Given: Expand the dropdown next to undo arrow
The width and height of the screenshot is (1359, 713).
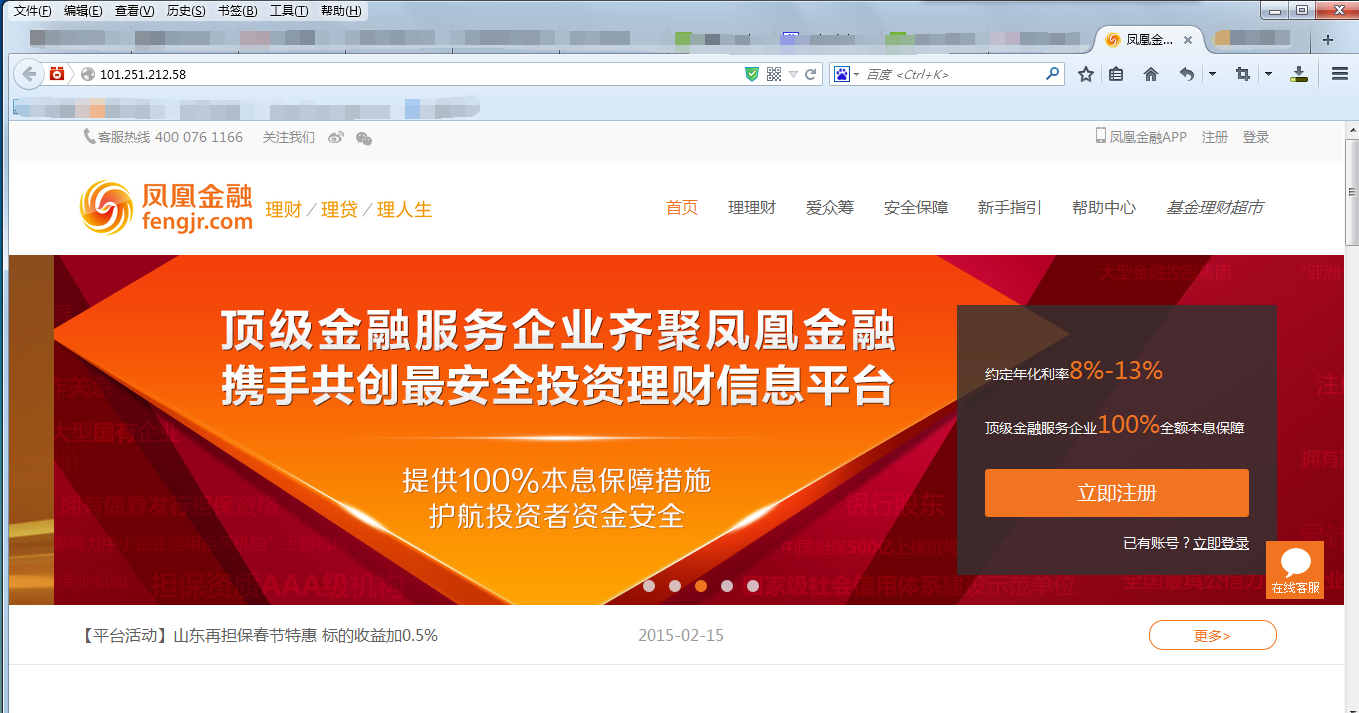Looking at the screenshot, I should tap(1212, 74).
